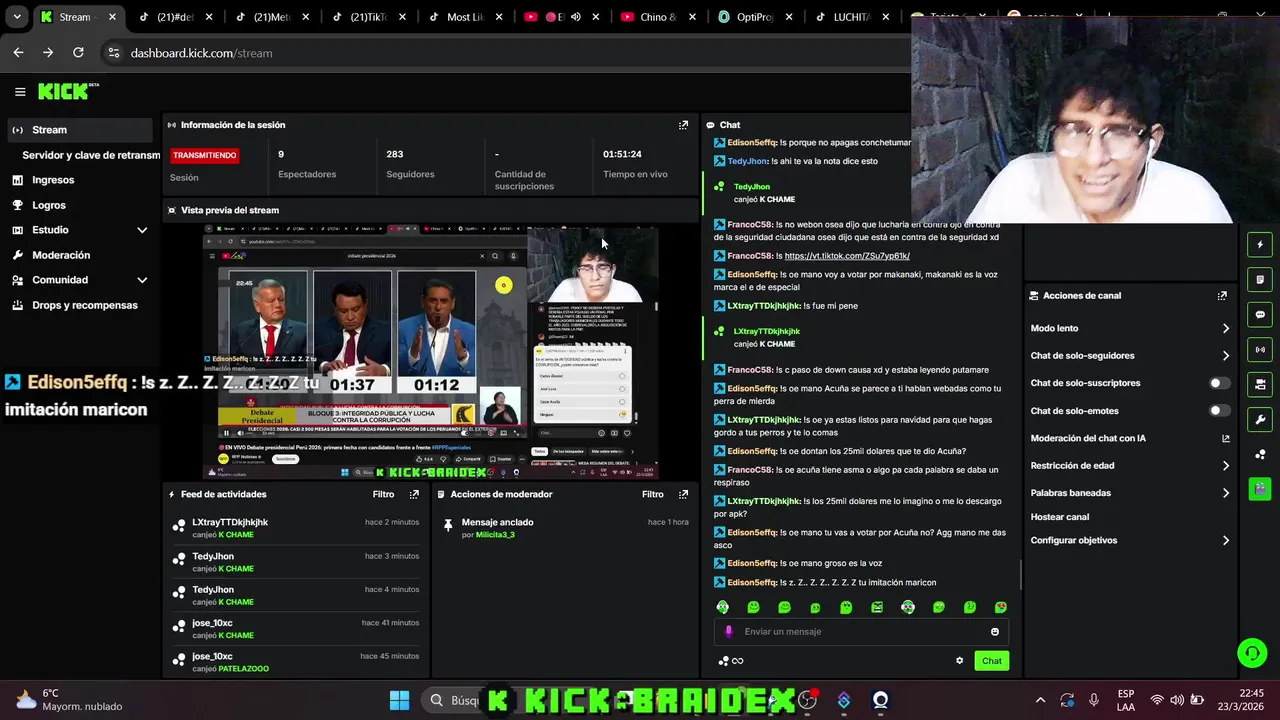
Task: Open the browser tab search dropdown
Action: tap(17, 17)
